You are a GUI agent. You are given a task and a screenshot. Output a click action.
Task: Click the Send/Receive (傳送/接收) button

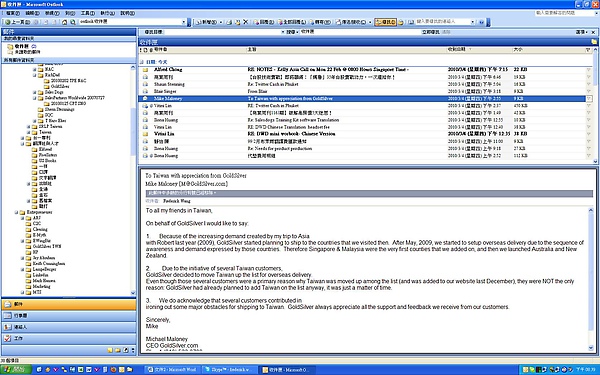coord(351,22)
